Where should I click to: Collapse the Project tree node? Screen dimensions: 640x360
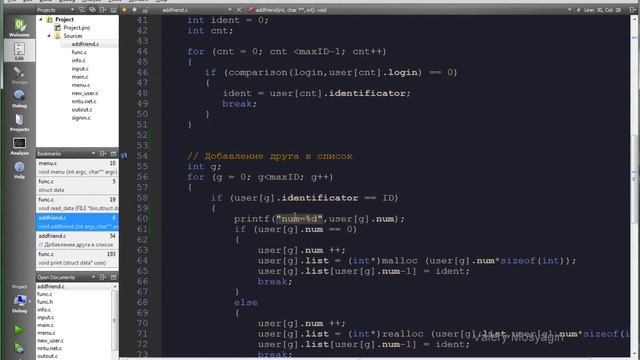[x=41, y=19]
